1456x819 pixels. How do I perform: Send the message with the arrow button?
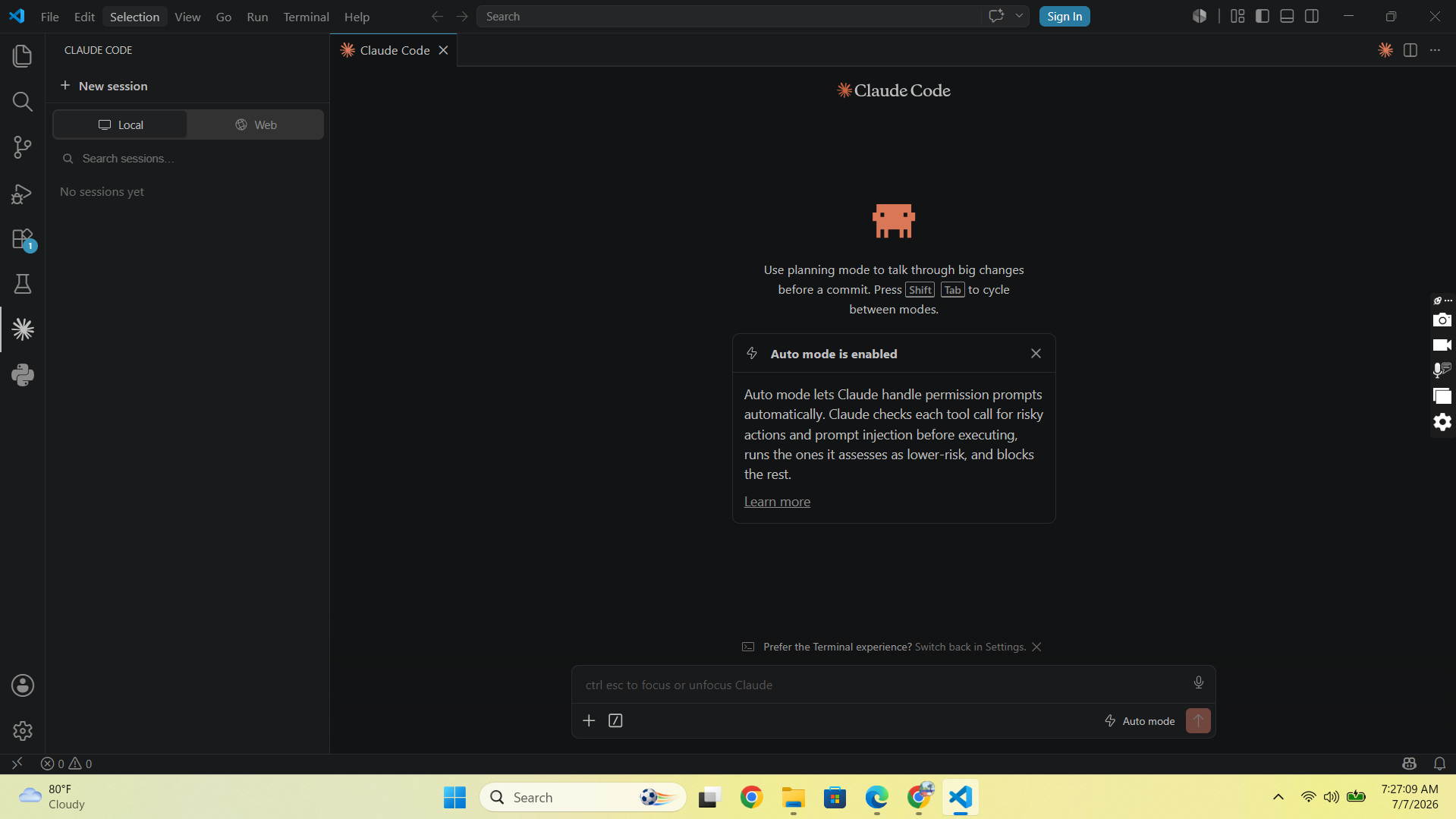click(x=1198, y=720)
